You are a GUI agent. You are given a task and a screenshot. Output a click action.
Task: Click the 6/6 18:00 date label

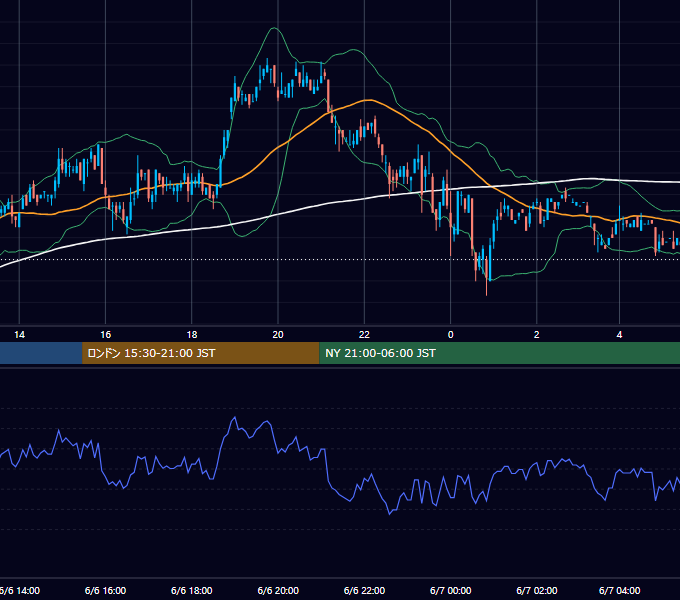pyautogui.click(x=192, y=591)
